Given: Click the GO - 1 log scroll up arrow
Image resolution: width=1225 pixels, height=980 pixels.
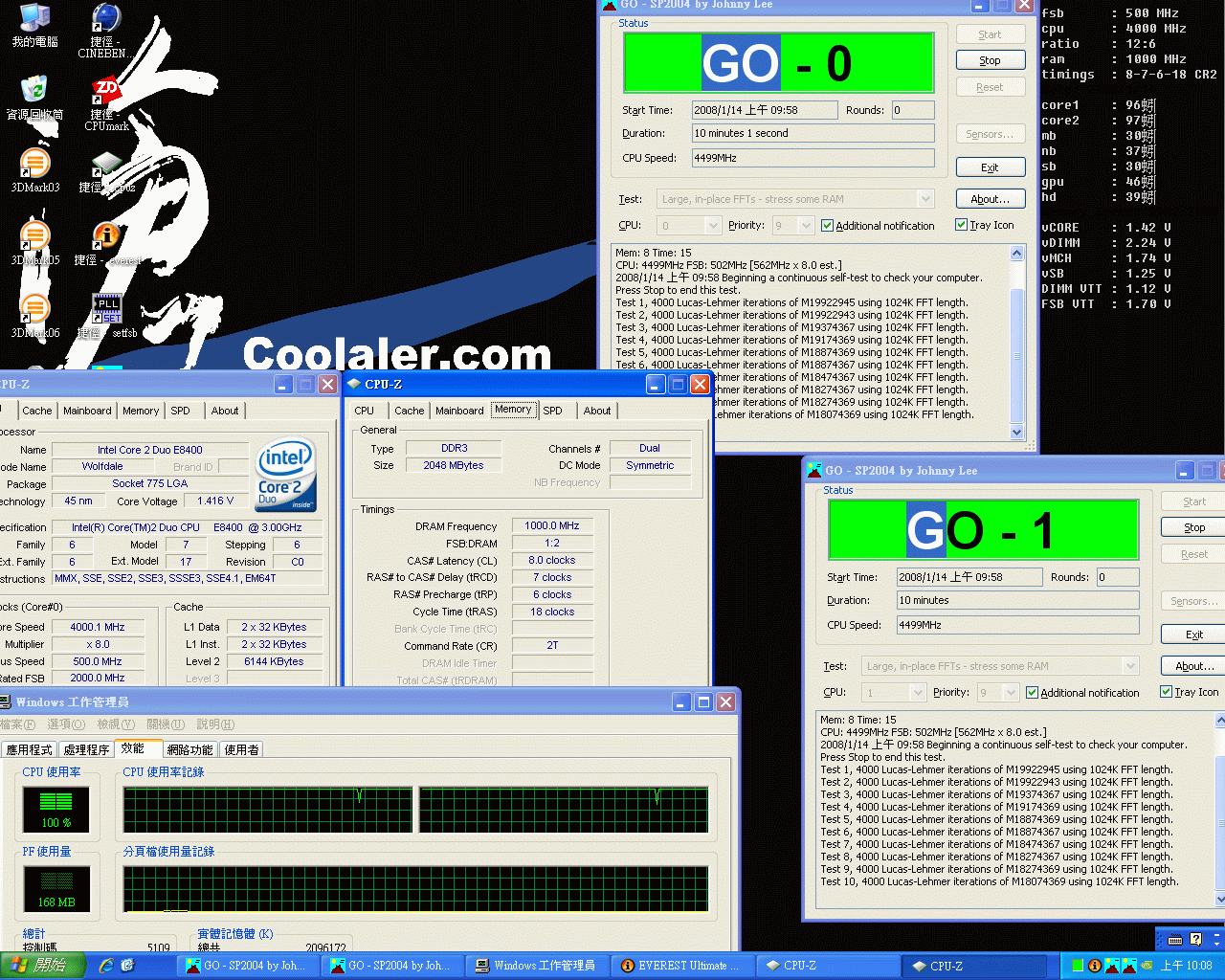Looking at the screenshot, I should tap(1220, 720).
